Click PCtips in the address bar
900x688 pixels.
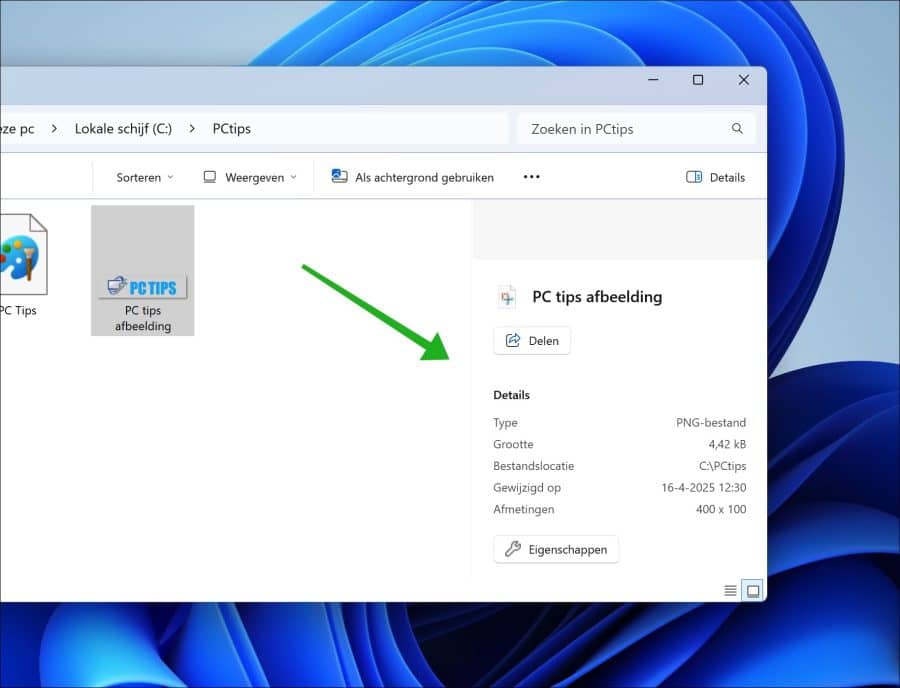[231, 128]
